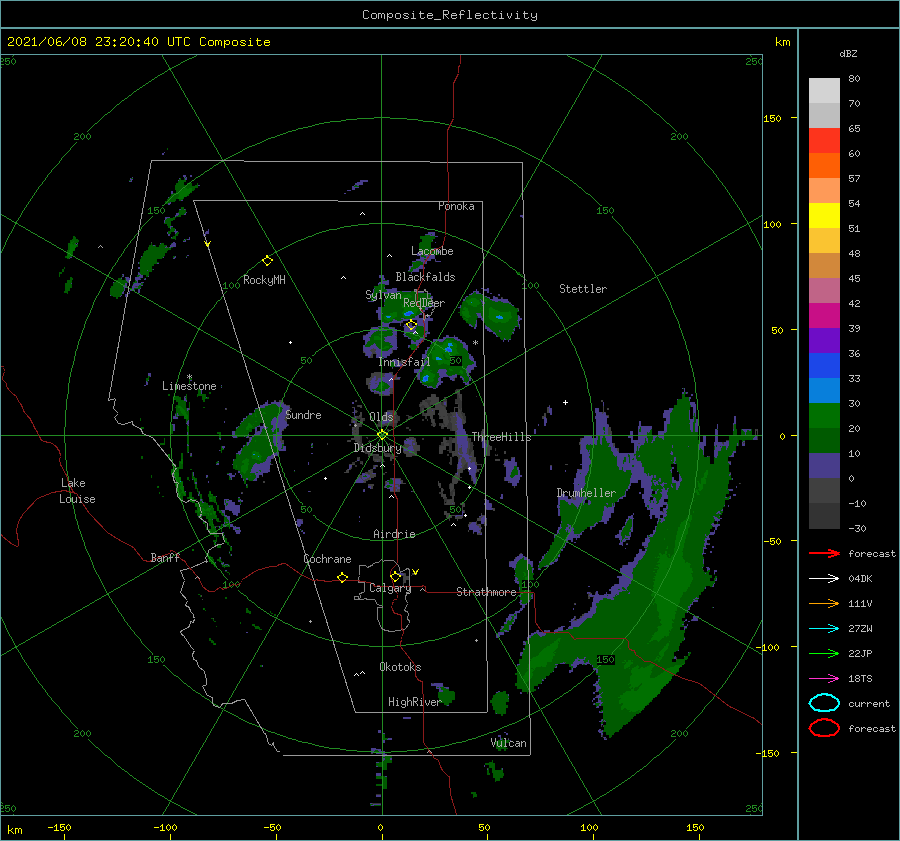Image resolution: width=900 pixels, height=841 pixels.
Task: Click the Sundre town label
Action: coord(304,414)
